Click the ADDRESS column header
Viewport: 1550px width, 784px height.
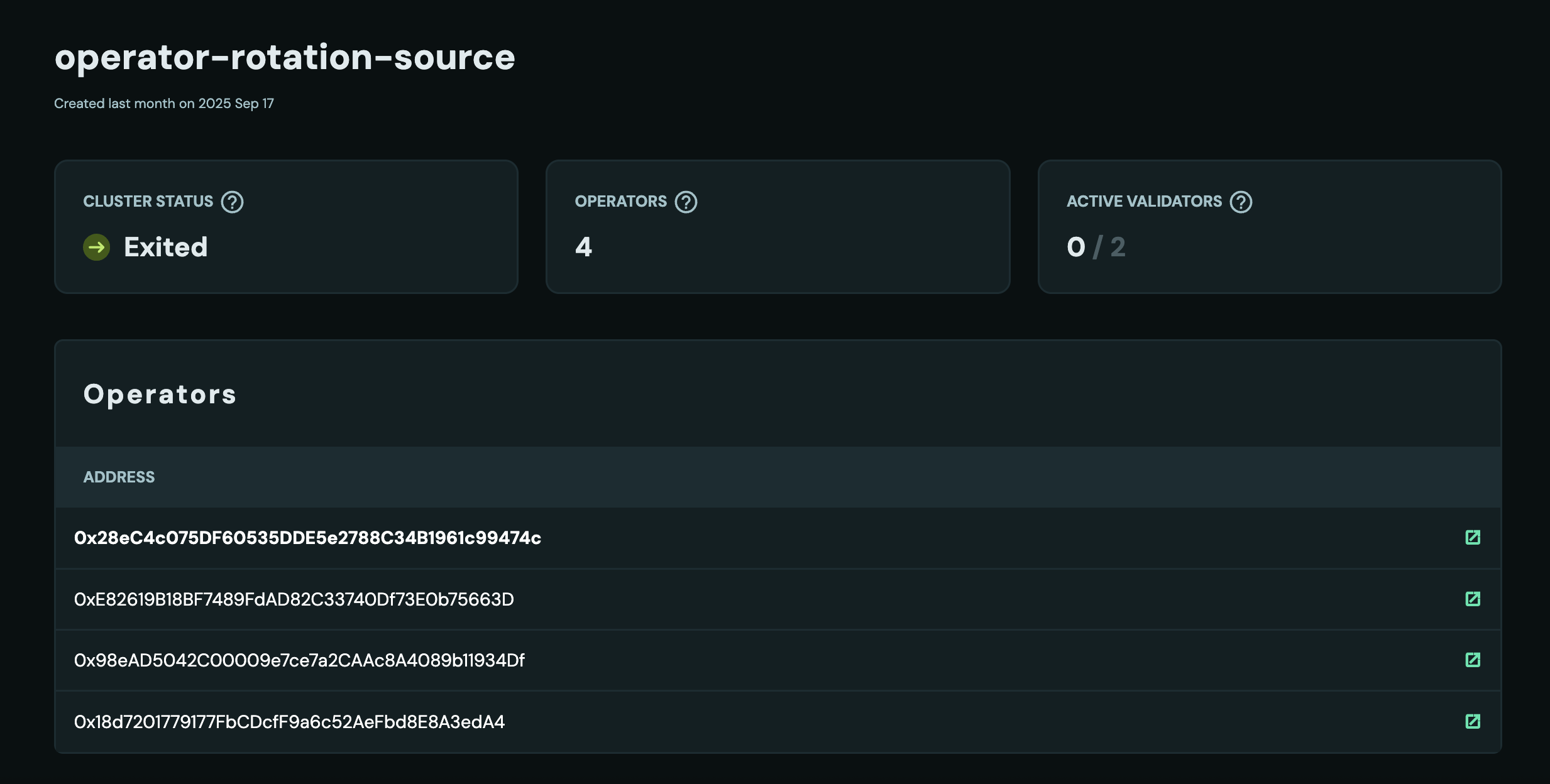pos(119,477)
